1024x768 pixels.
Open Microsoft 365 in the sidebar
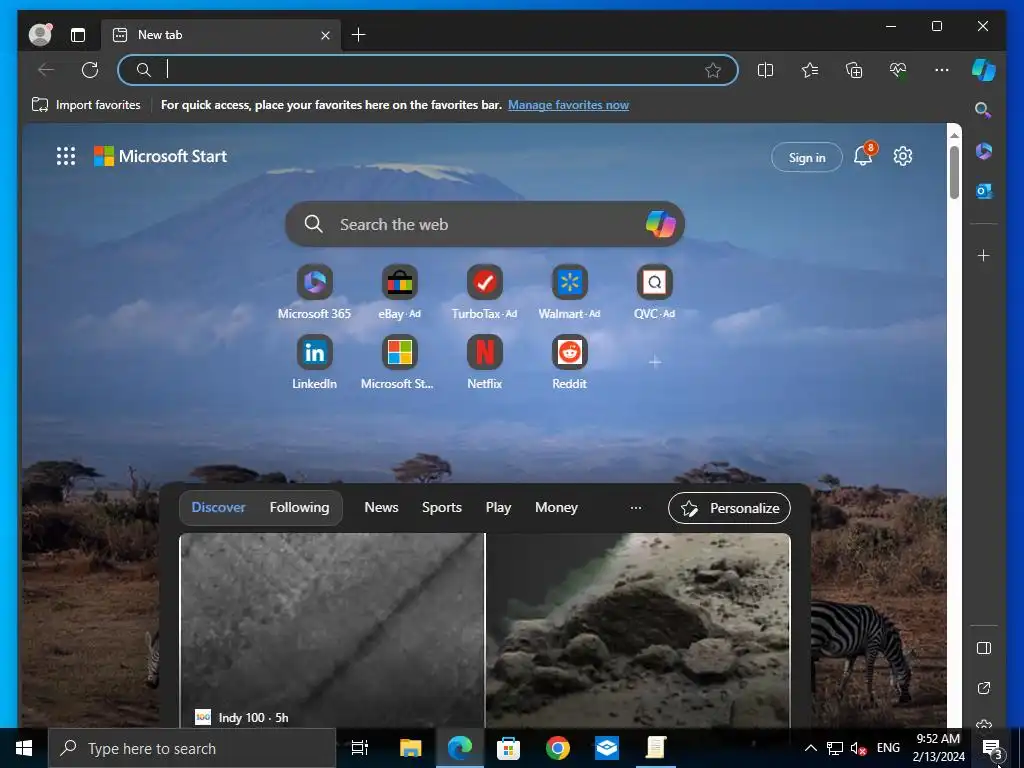(984, 152)
